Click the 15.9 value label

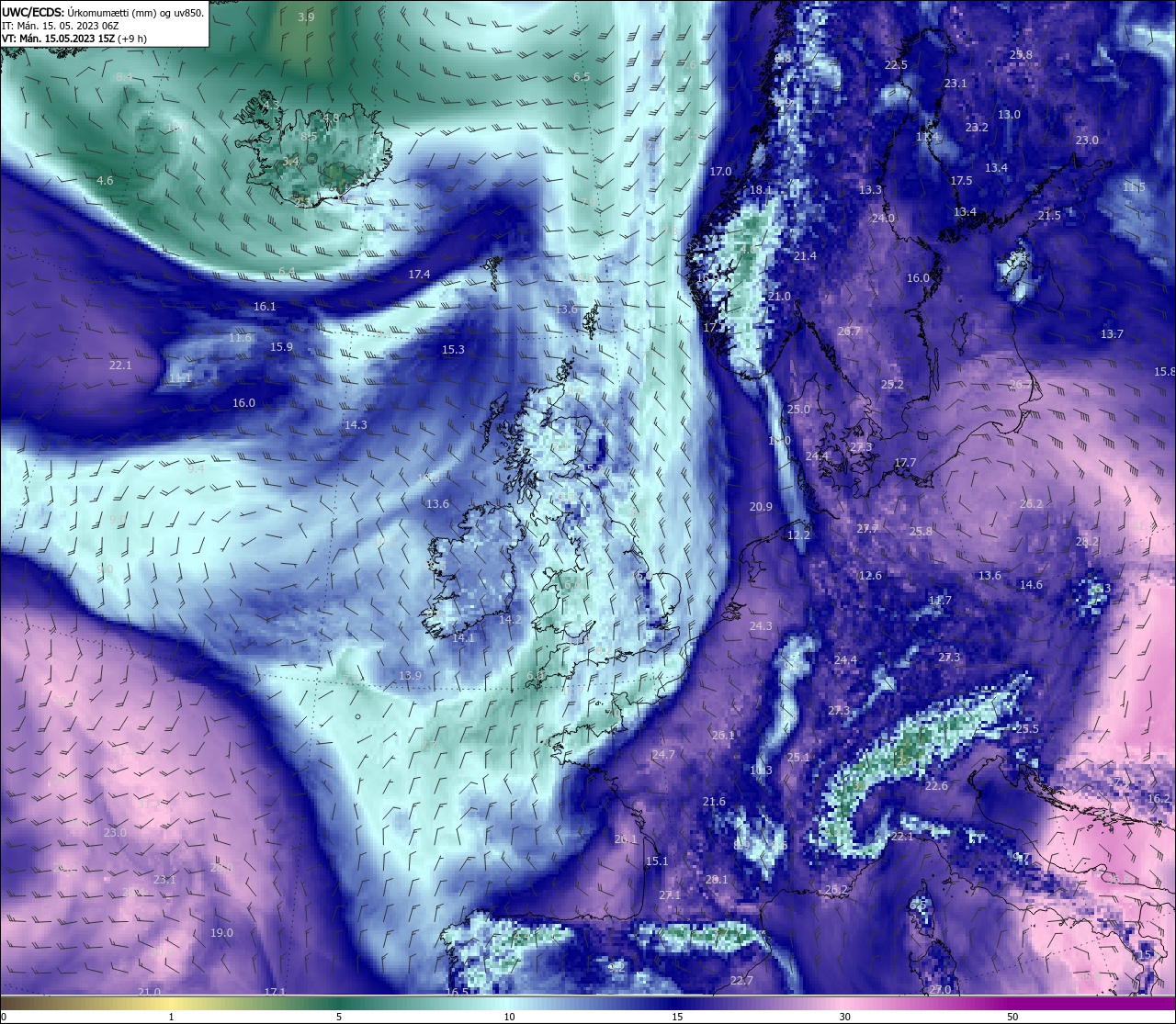coord(281,347)
